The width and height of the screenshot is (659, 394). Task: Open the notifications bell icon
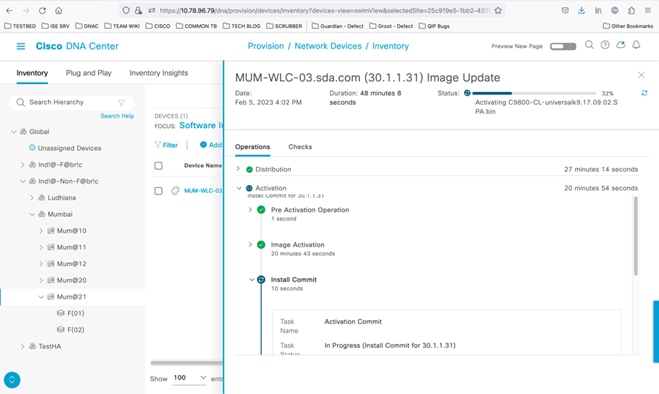pos(636,45)
